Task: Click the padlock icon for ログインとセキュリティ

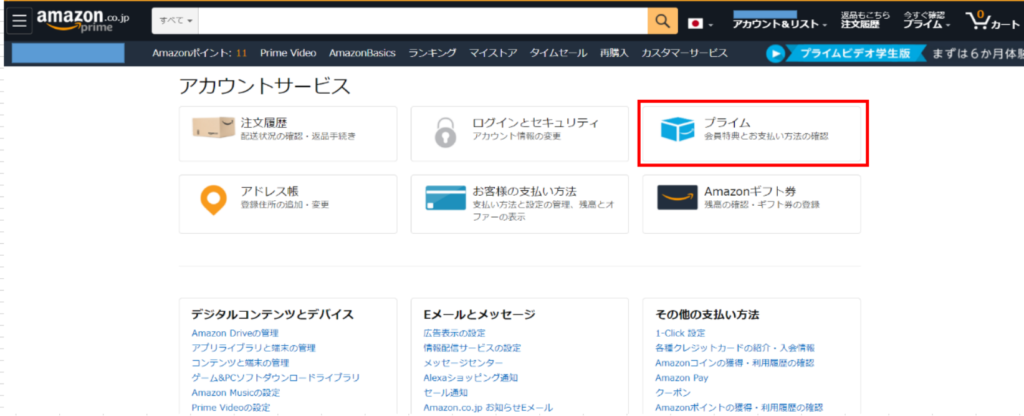Action: click(446, 132)
